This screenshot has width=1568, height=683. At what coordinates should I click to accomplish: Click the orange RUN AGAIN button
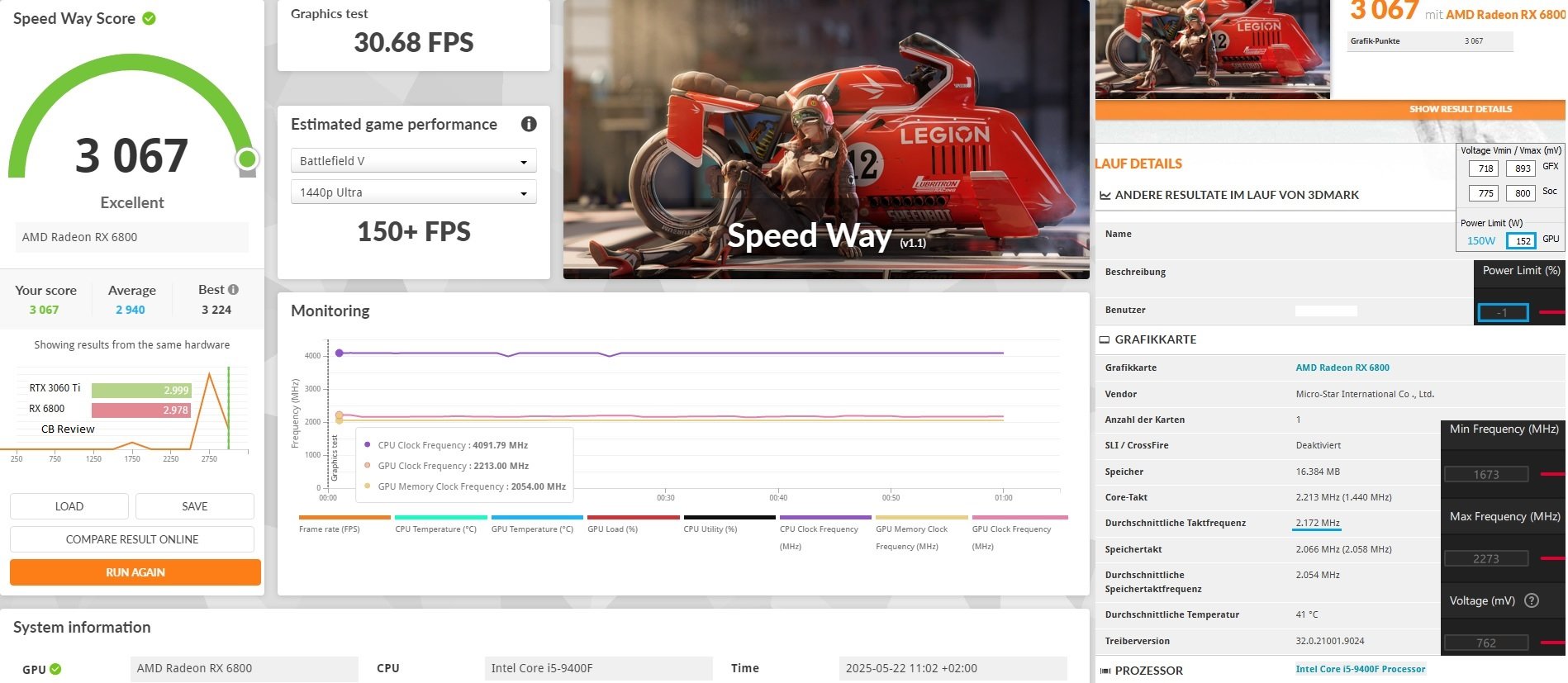click(135, 572)
